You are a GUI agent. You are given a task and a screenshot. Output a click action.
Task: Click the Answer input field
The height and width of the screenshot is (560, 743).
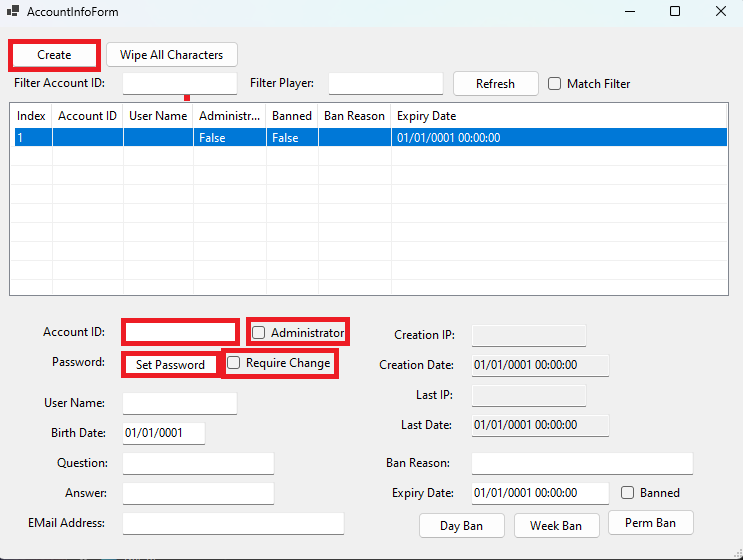198,493
